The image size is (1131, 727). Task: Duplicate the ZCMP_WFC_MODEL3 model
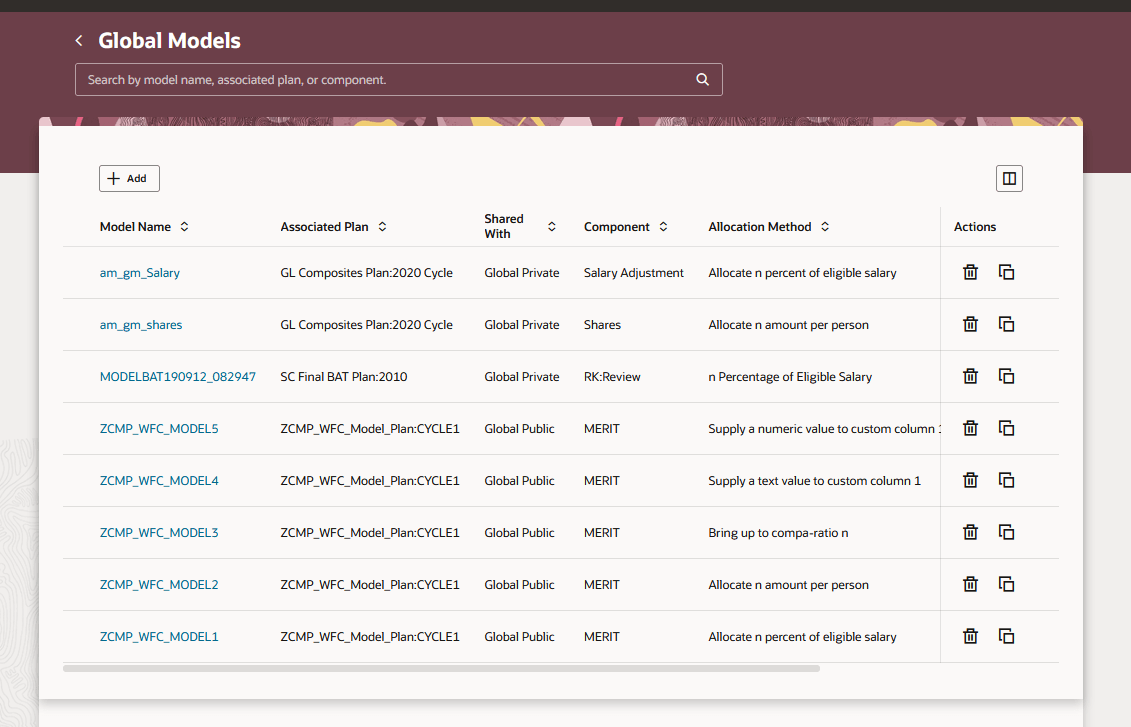click(x=1006, y=532)
